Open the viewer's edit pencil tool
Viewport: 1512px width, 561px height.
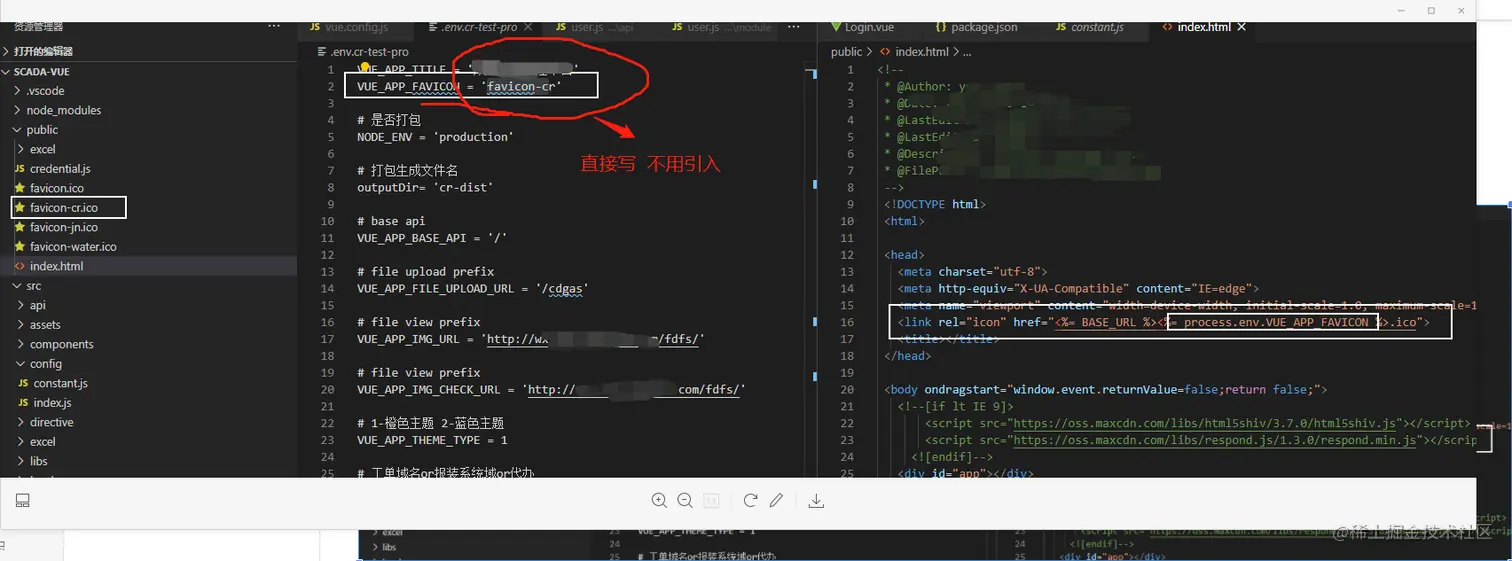776,500
